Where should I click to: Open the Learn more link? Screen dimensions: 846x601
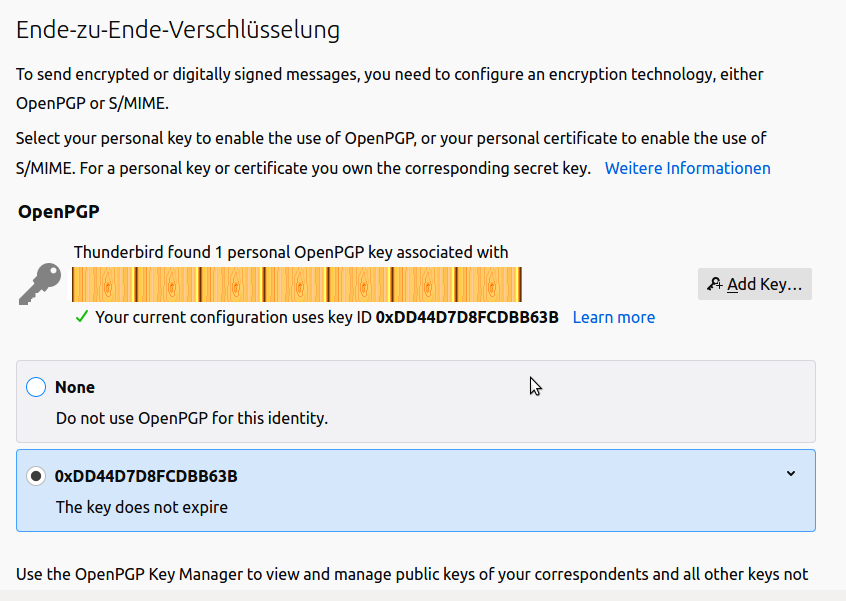[613, 317]
